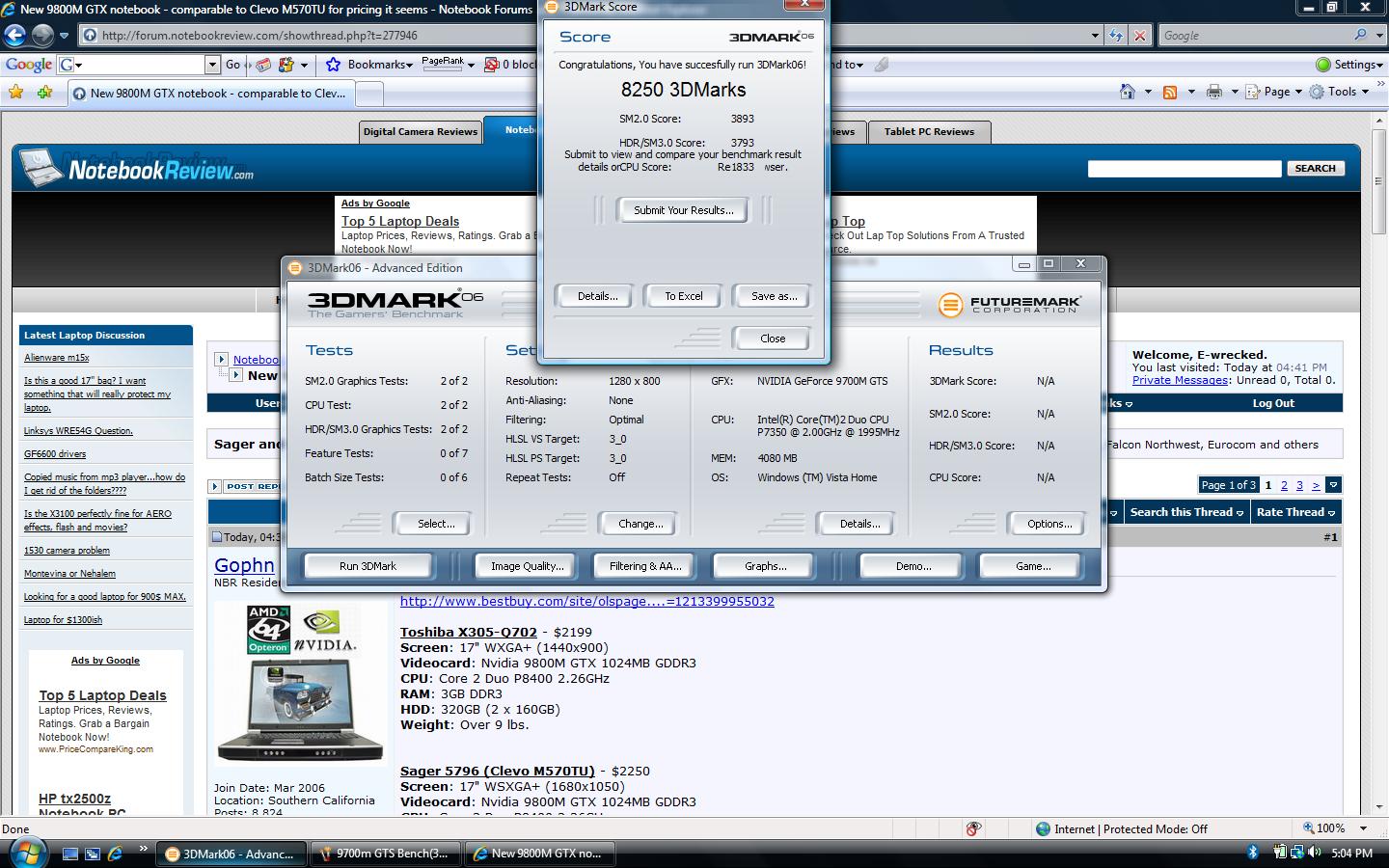Screen dimensions: 1389x868
Task: Click the magnifier search icon
Action: click(x=1360, y=35)
